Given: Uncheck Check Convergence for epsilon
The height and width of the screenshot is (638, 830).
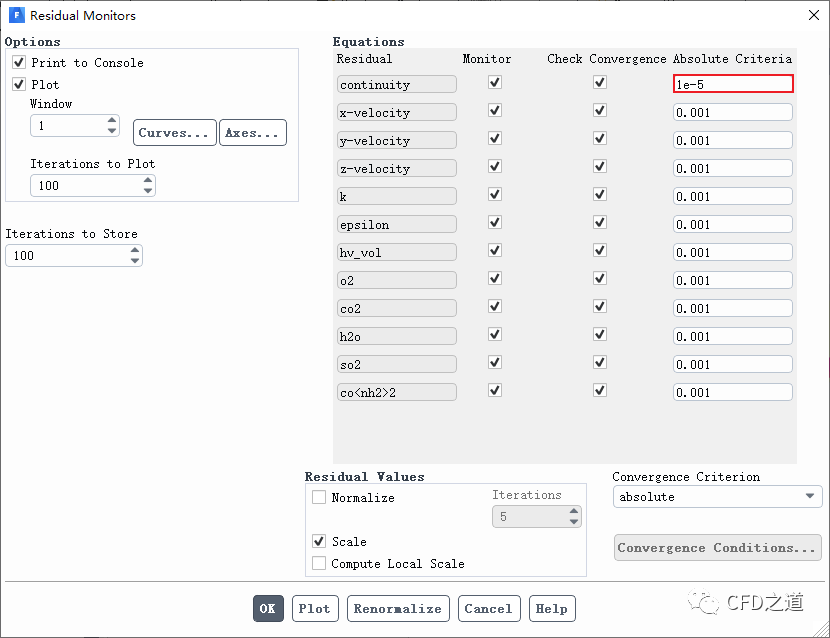Looking at the screenshot, I should 599,223.
